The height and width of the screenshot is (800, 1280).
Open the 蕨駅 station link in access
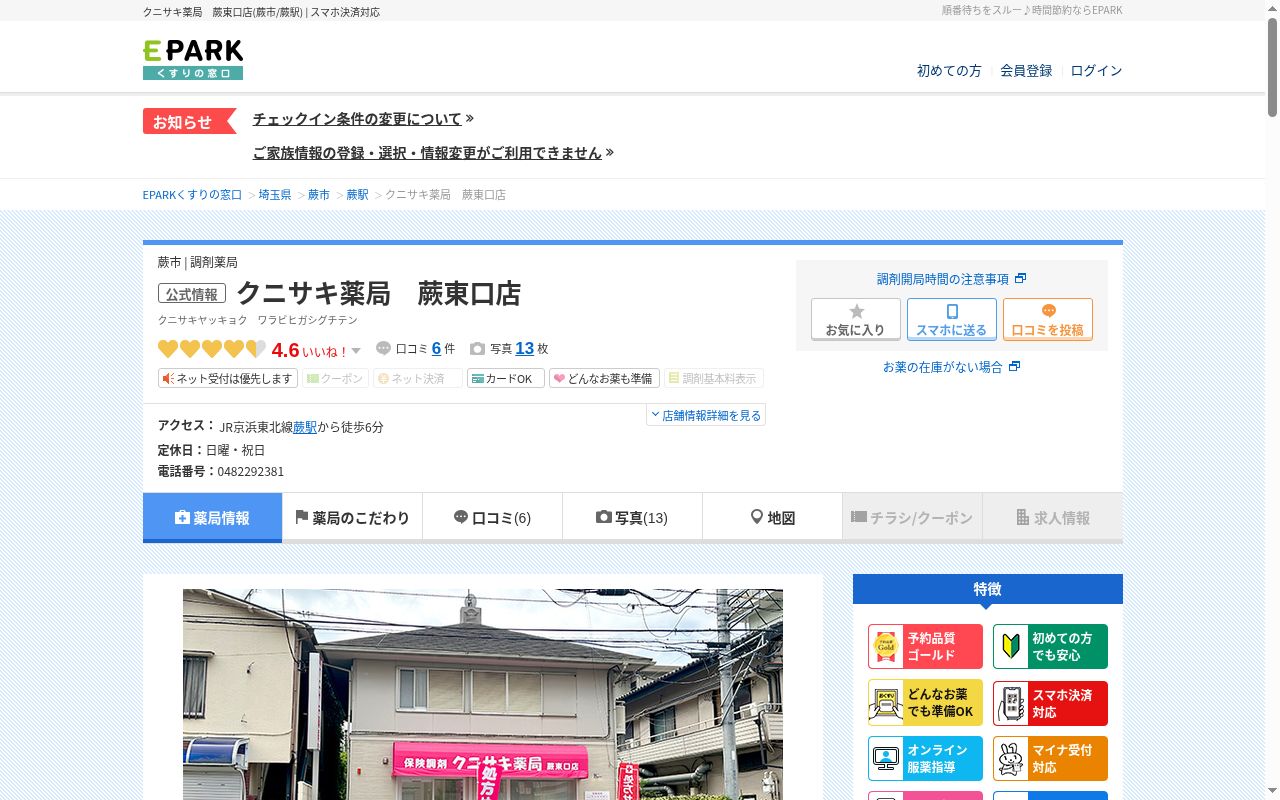(x=305, y=427)
